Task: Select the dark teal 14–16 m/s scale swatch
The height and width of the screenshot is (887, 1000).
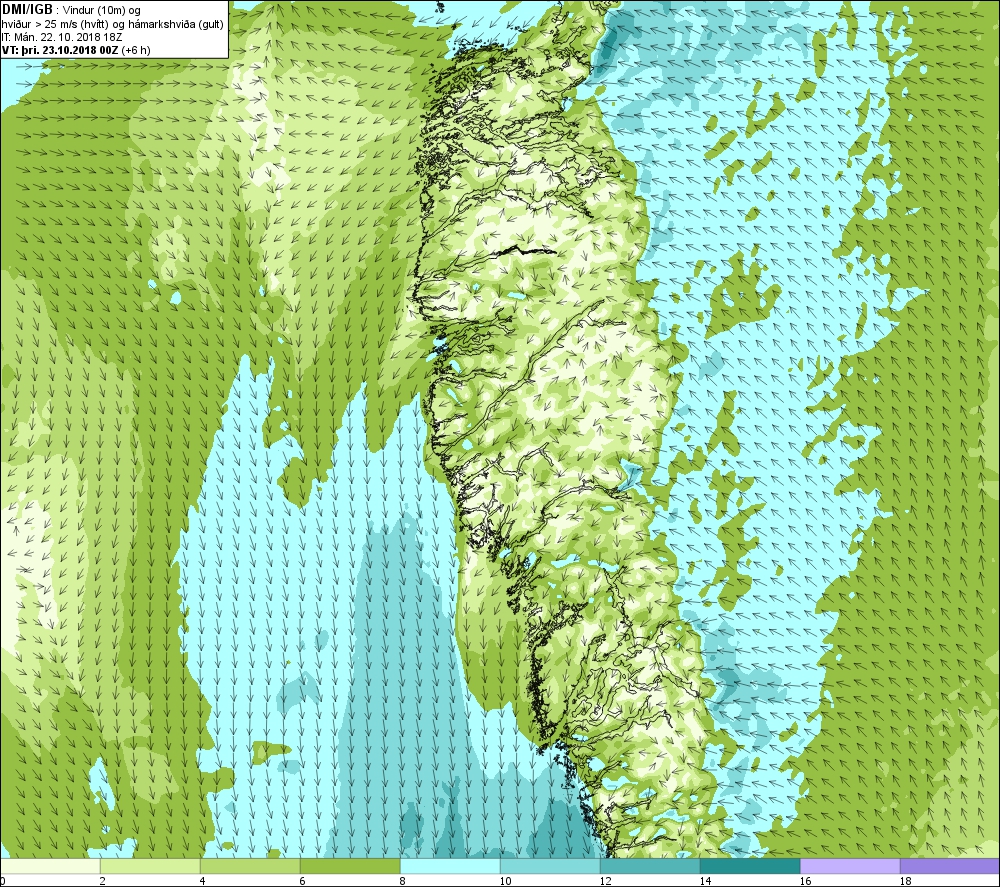Action: [750, 866]
